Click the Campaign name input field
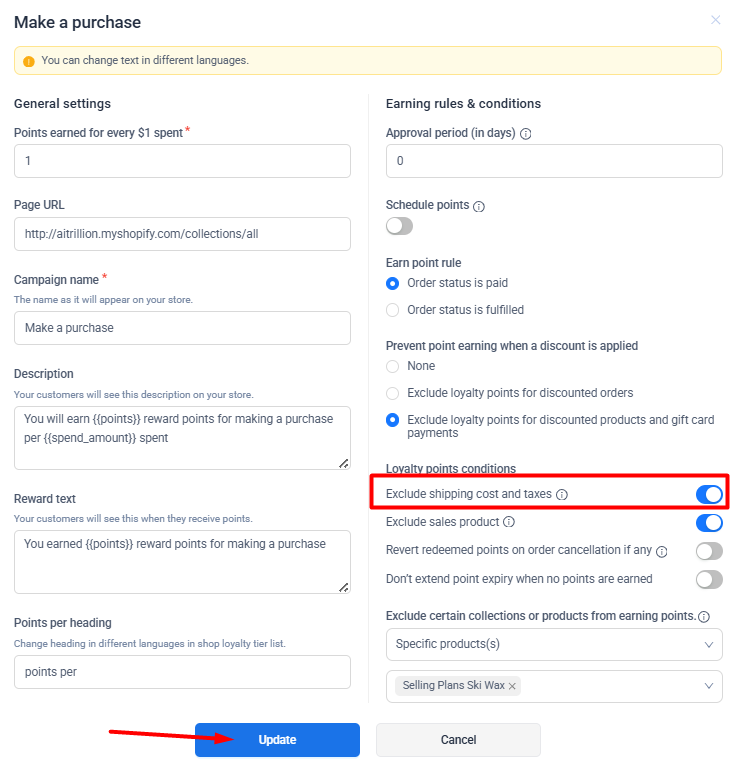 (x=182, y=328)
